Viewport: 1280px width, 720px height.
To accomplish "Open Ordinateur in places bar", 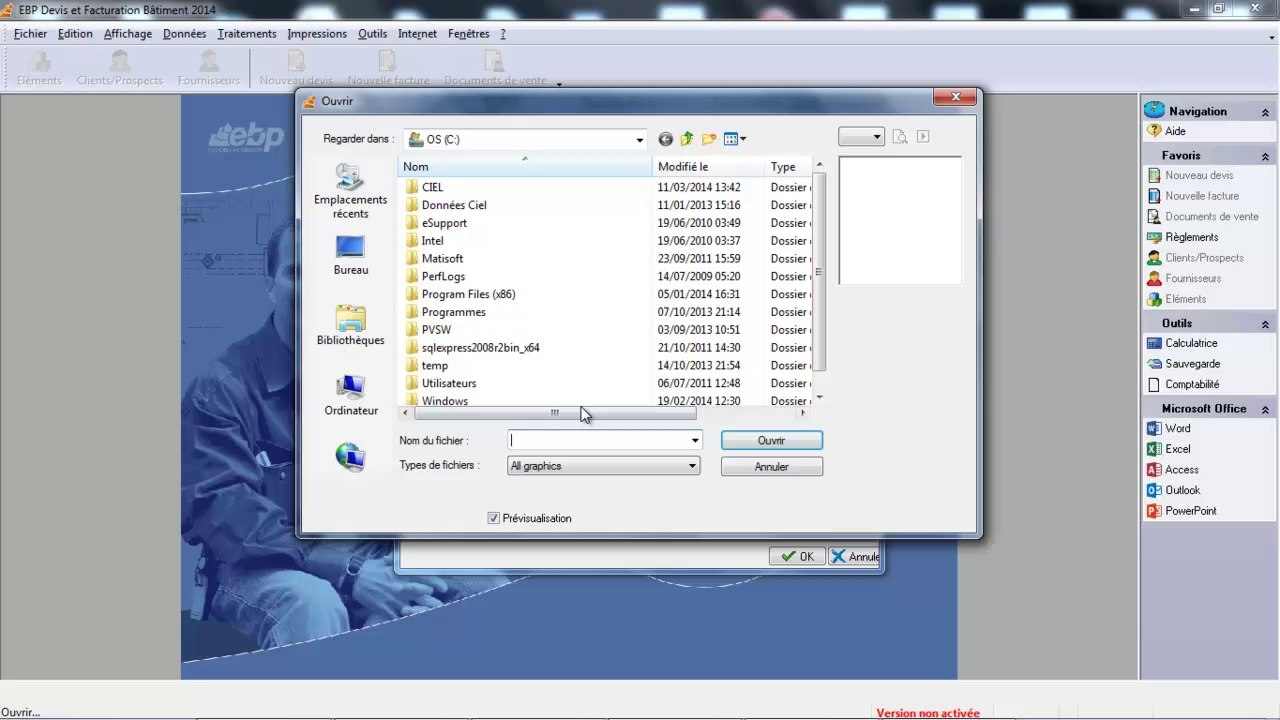I will click(x=350, y=395).
